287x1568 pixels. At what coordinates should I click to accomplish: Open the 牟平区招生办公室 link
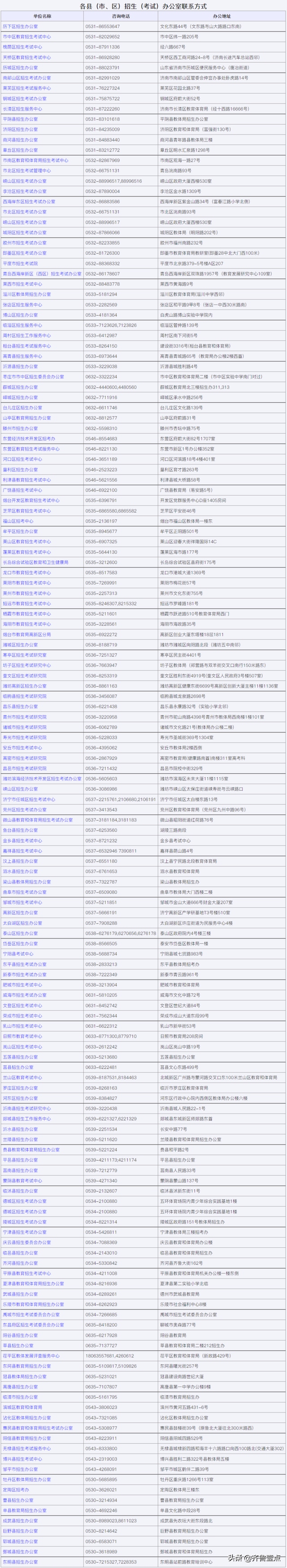(20, 531)
